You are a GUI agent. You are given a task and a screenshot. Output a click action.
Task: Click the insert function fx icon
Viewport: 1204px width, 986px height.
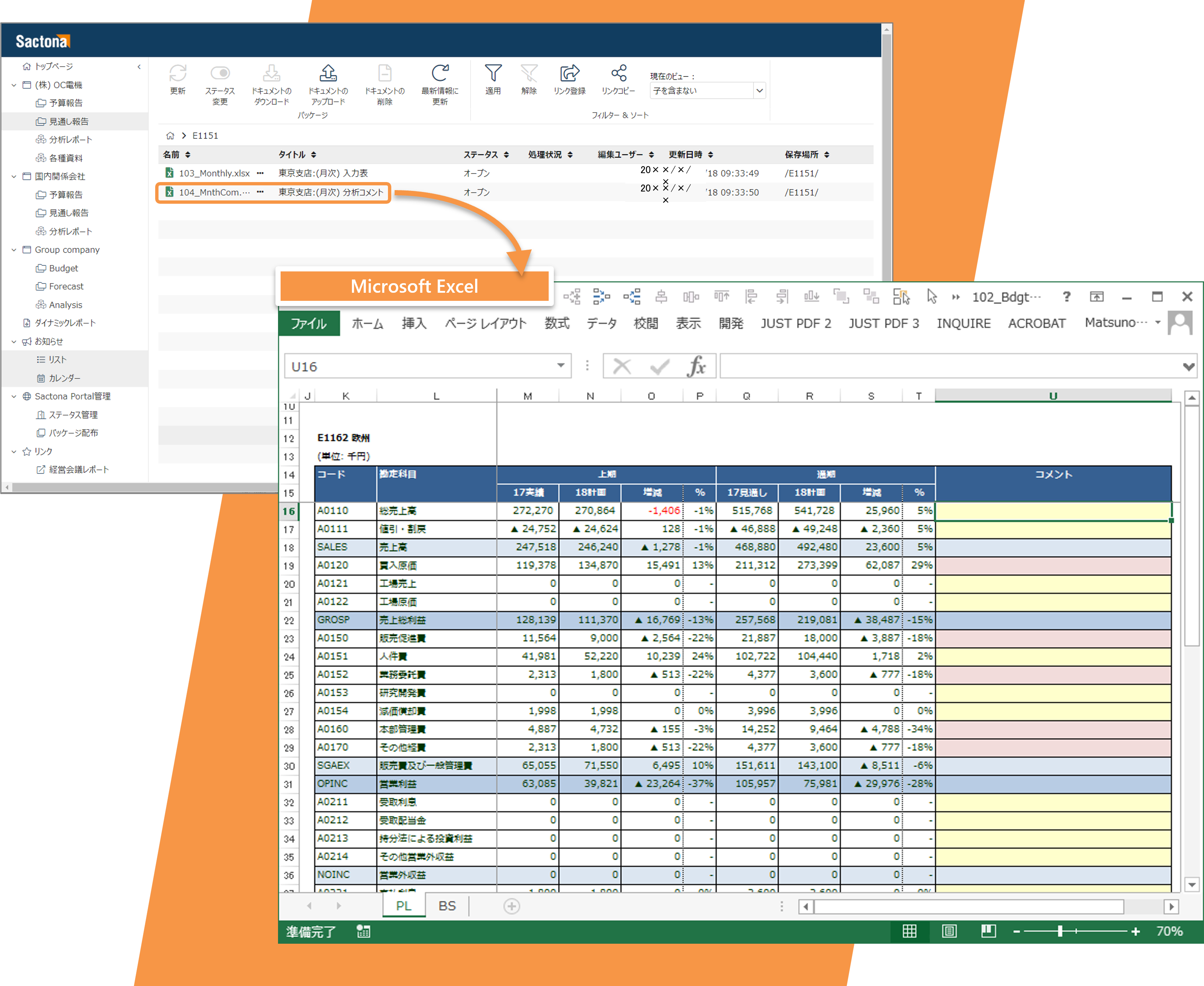tap(696, 366)
